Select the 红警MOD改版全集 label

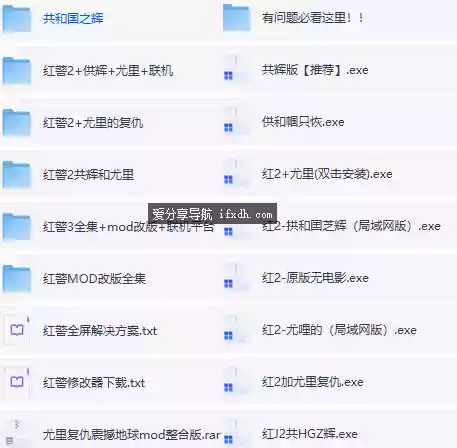(94, 279)
